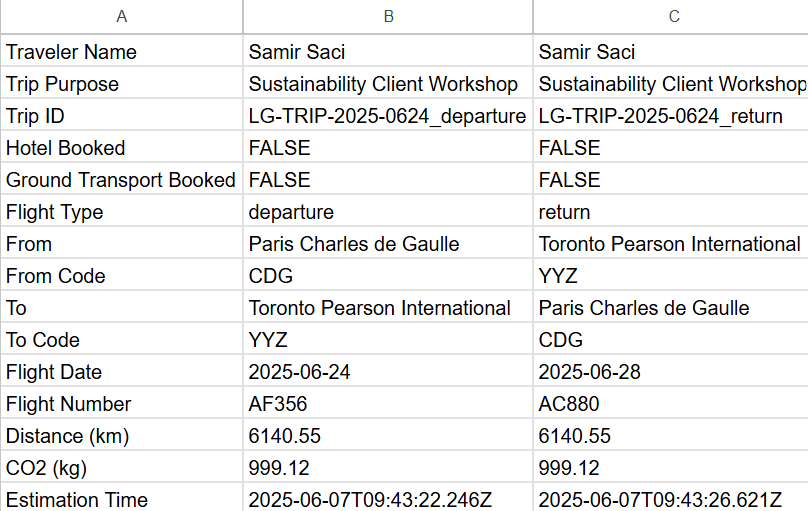Click Hotel Booked FALSE in column B
Image resolution: width=808 pixels, height=511 pixels.
(388, 146)
